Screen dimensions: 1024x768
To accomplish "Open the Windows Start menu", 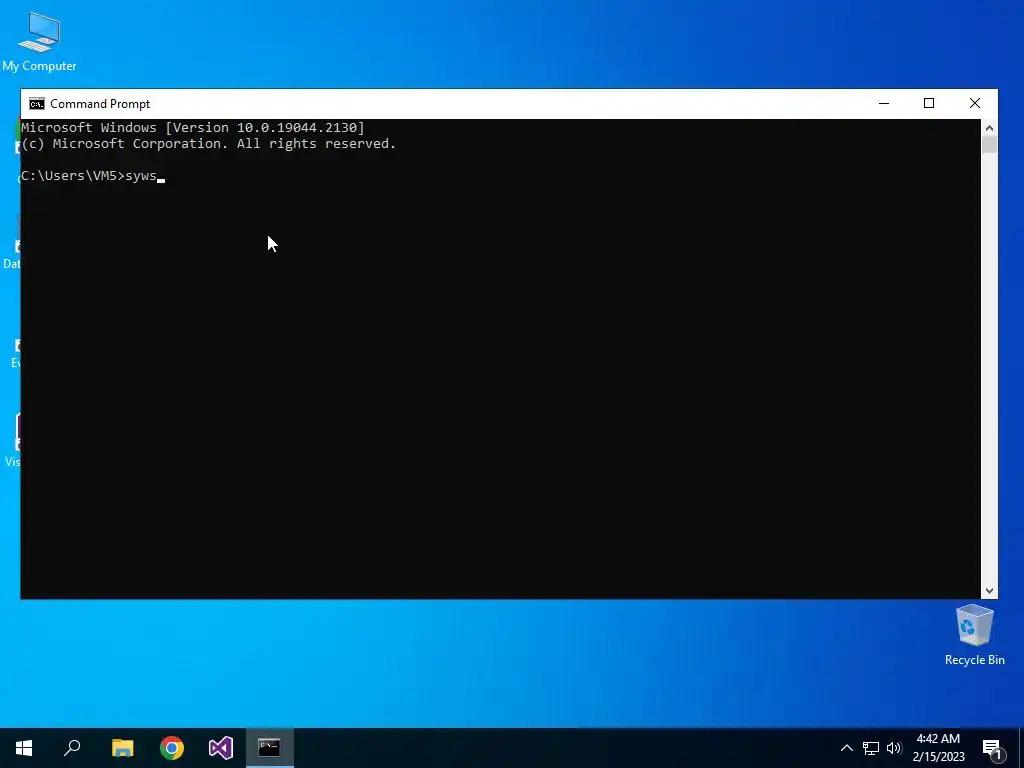I will pyautogui.click(x=24, y=748).
